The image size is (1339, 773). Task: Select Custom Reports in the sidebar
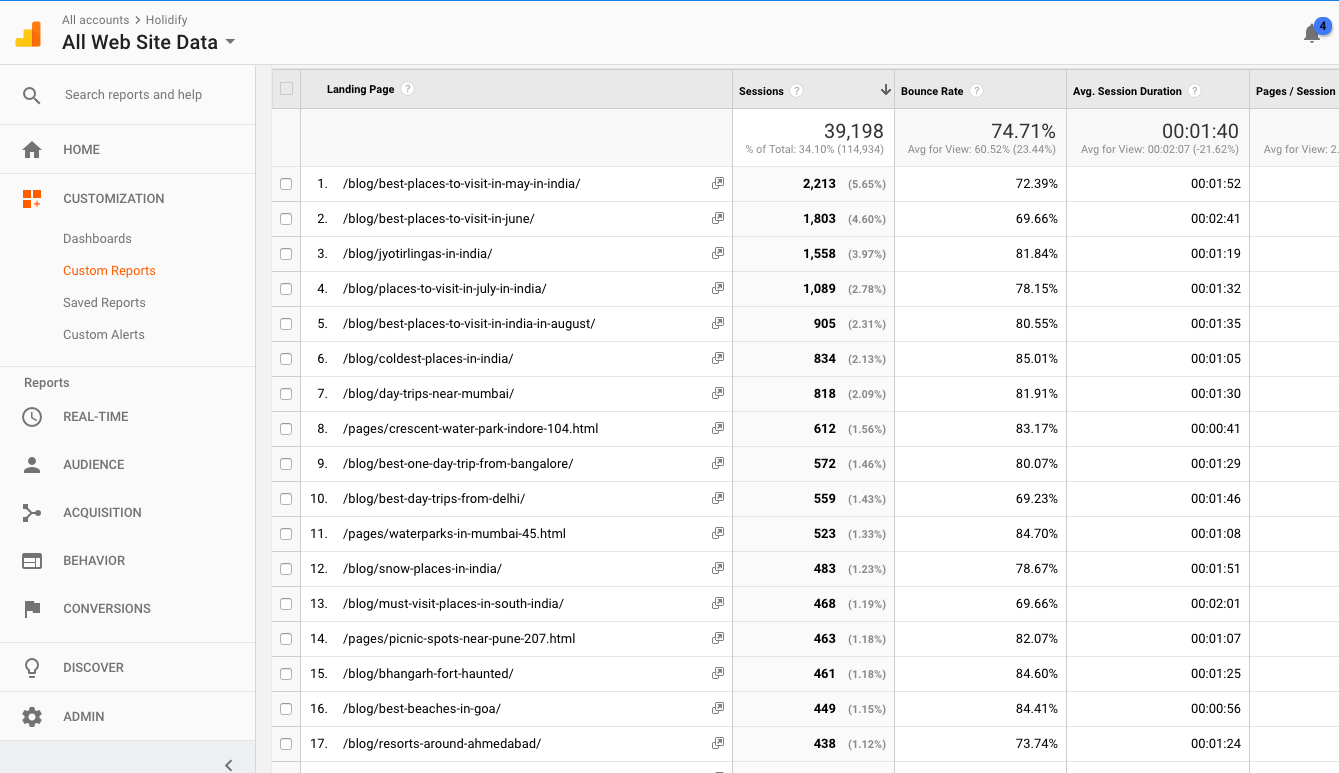109,271
